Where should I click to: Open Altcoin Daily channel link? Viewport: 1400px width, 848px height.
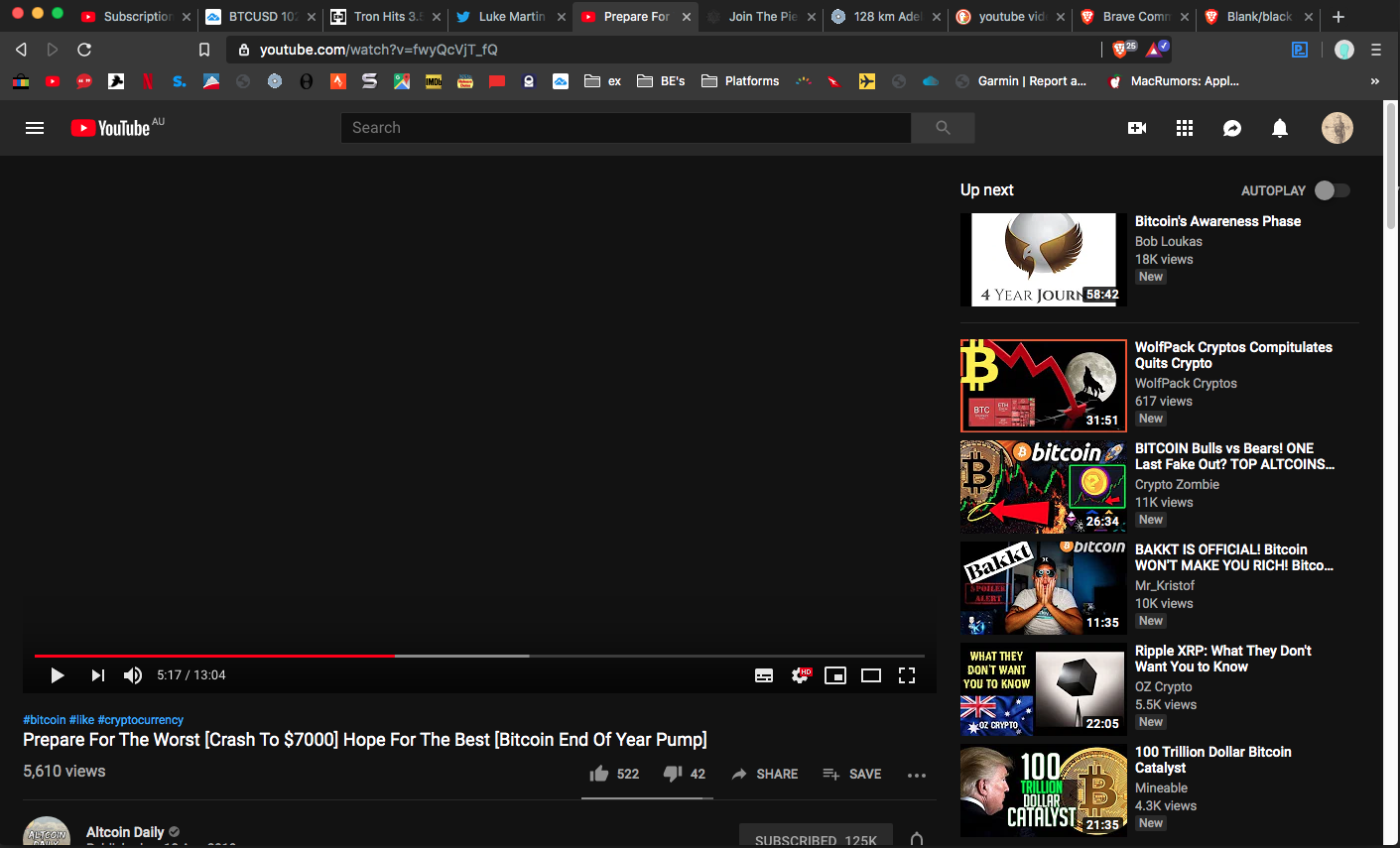coord(125,832)
